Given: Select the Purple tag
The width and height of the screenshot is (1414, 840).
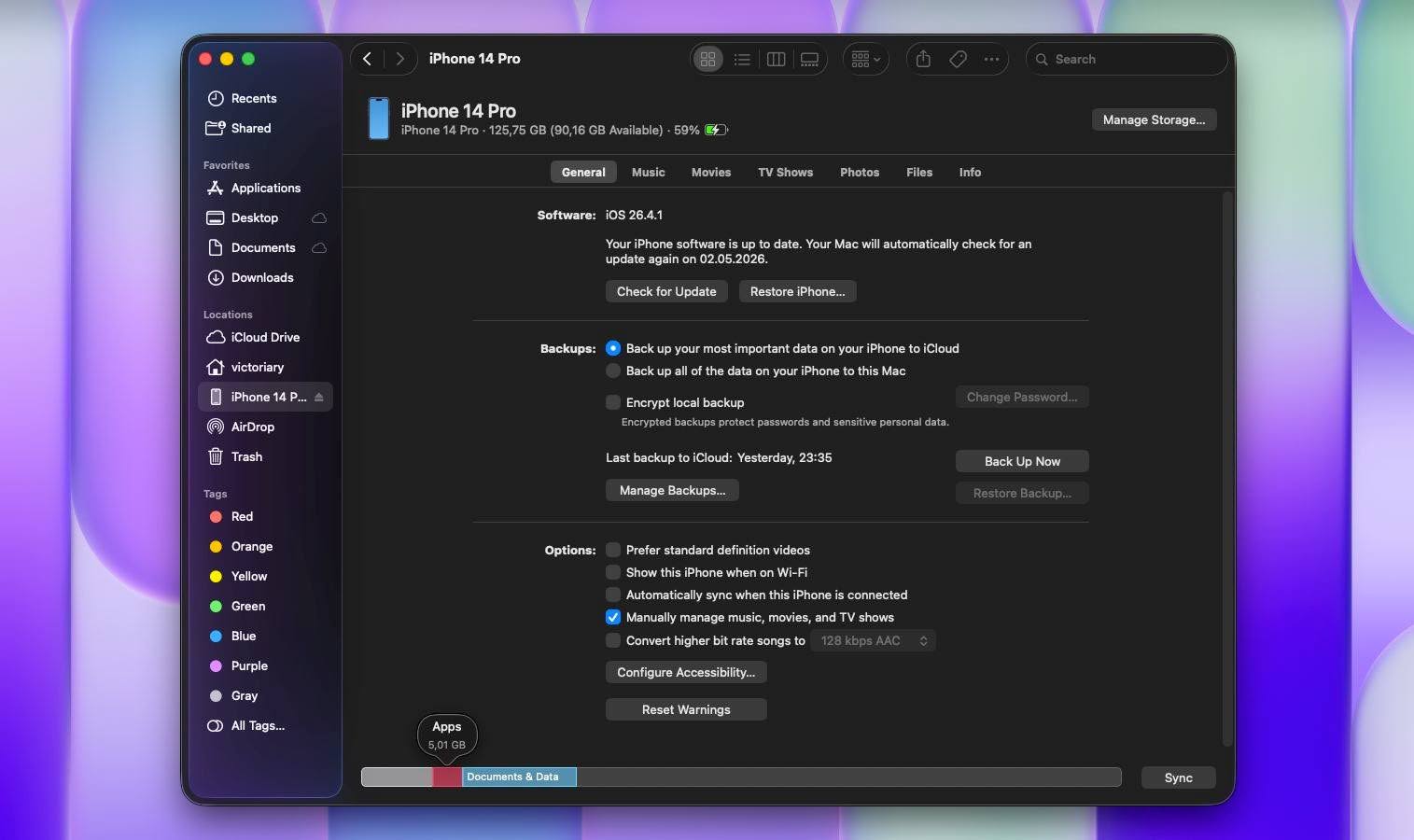Looking at the screenshot, I should pos(265,665).
